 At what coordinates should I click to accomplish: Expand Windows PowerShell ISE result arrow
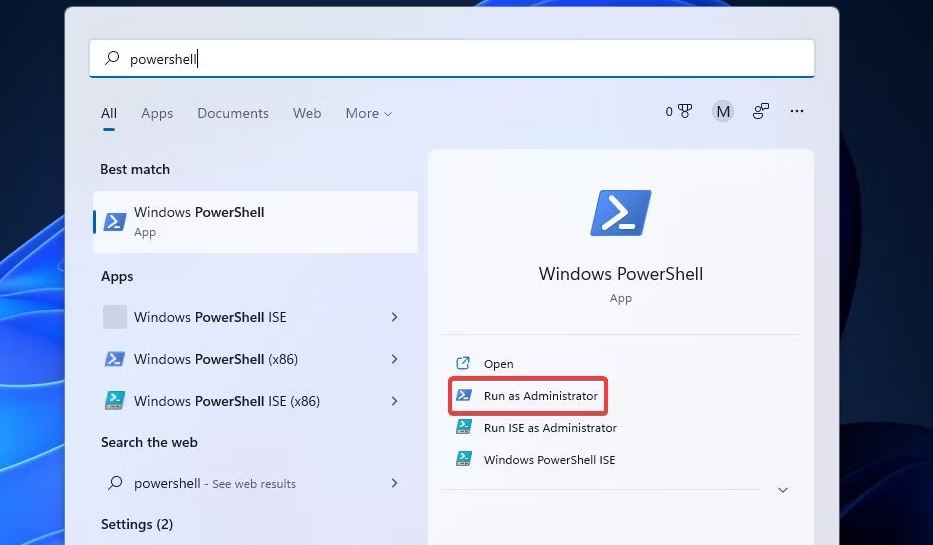394,317
